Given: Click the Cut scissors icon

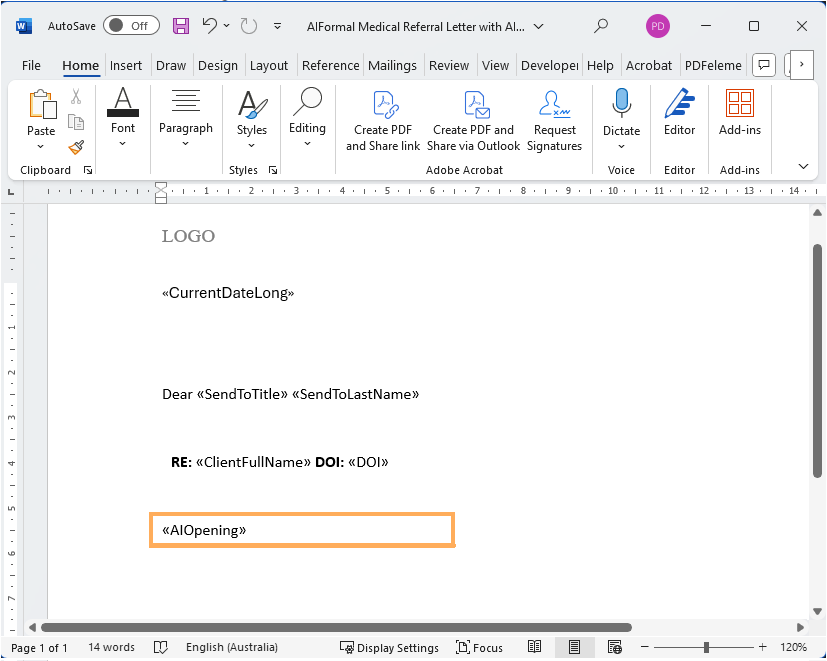Looking at the screenshot, I should click(x=76, y=97).
